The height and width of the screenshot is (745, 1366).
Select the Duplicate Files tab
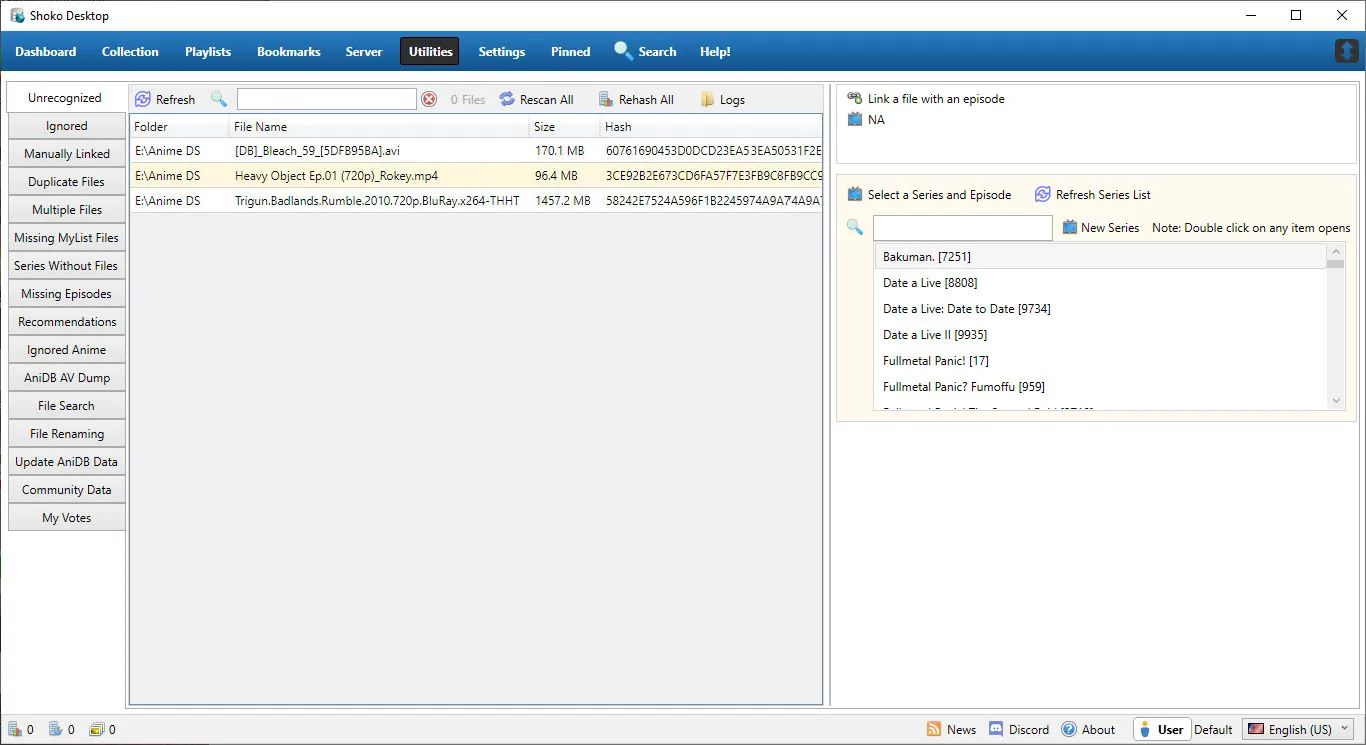click(x=67, y=182)
